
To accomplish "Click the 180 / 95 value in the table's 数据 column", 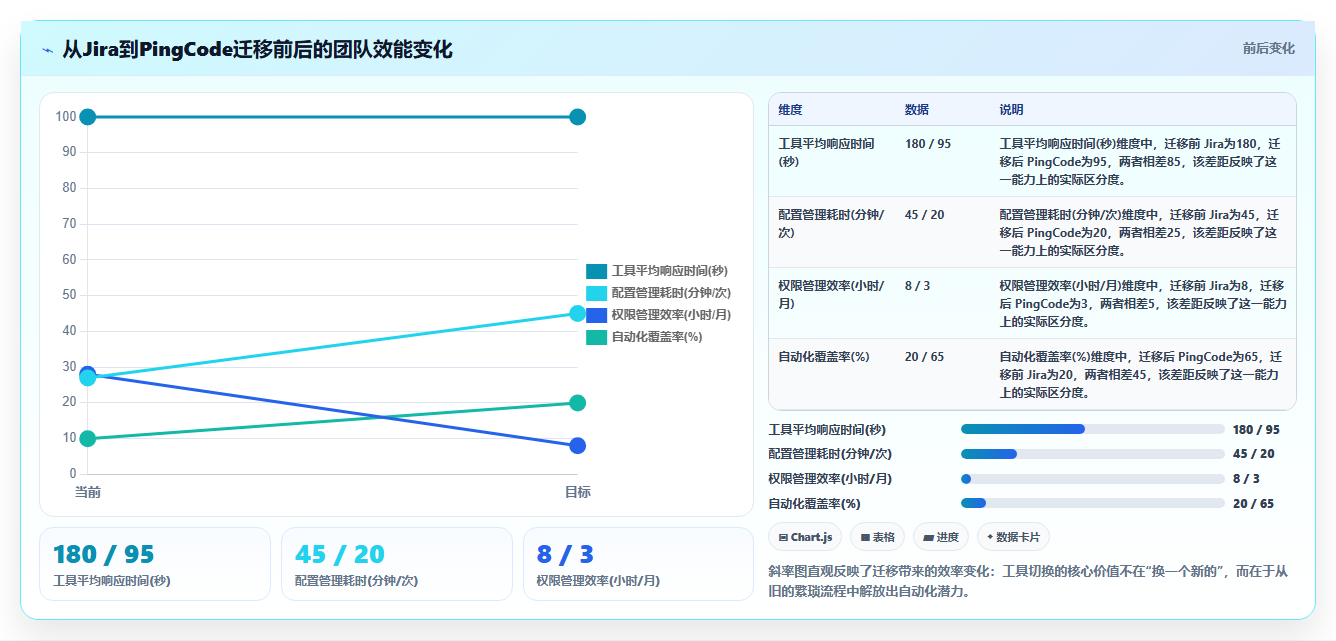I will pyautogui.click(x=928, y=144).
